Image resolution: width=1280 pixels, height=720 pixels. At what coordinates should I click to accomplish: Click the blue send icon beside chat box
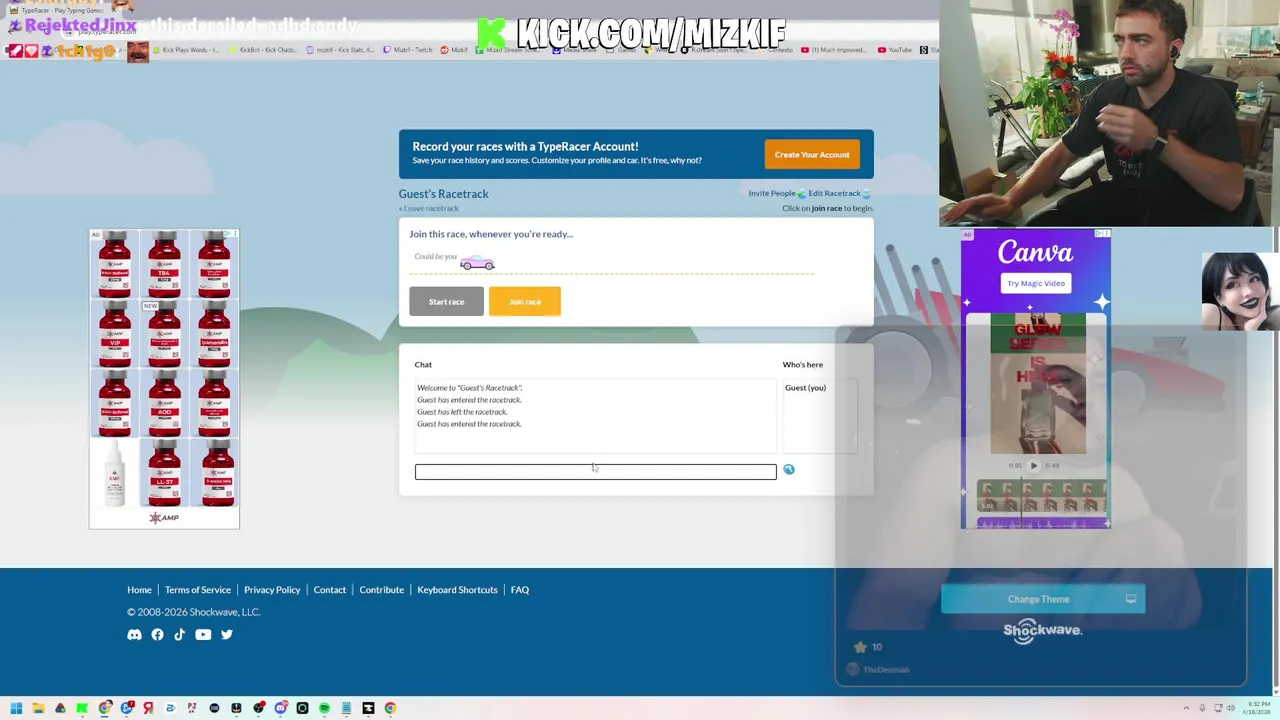tap(789, 469)
